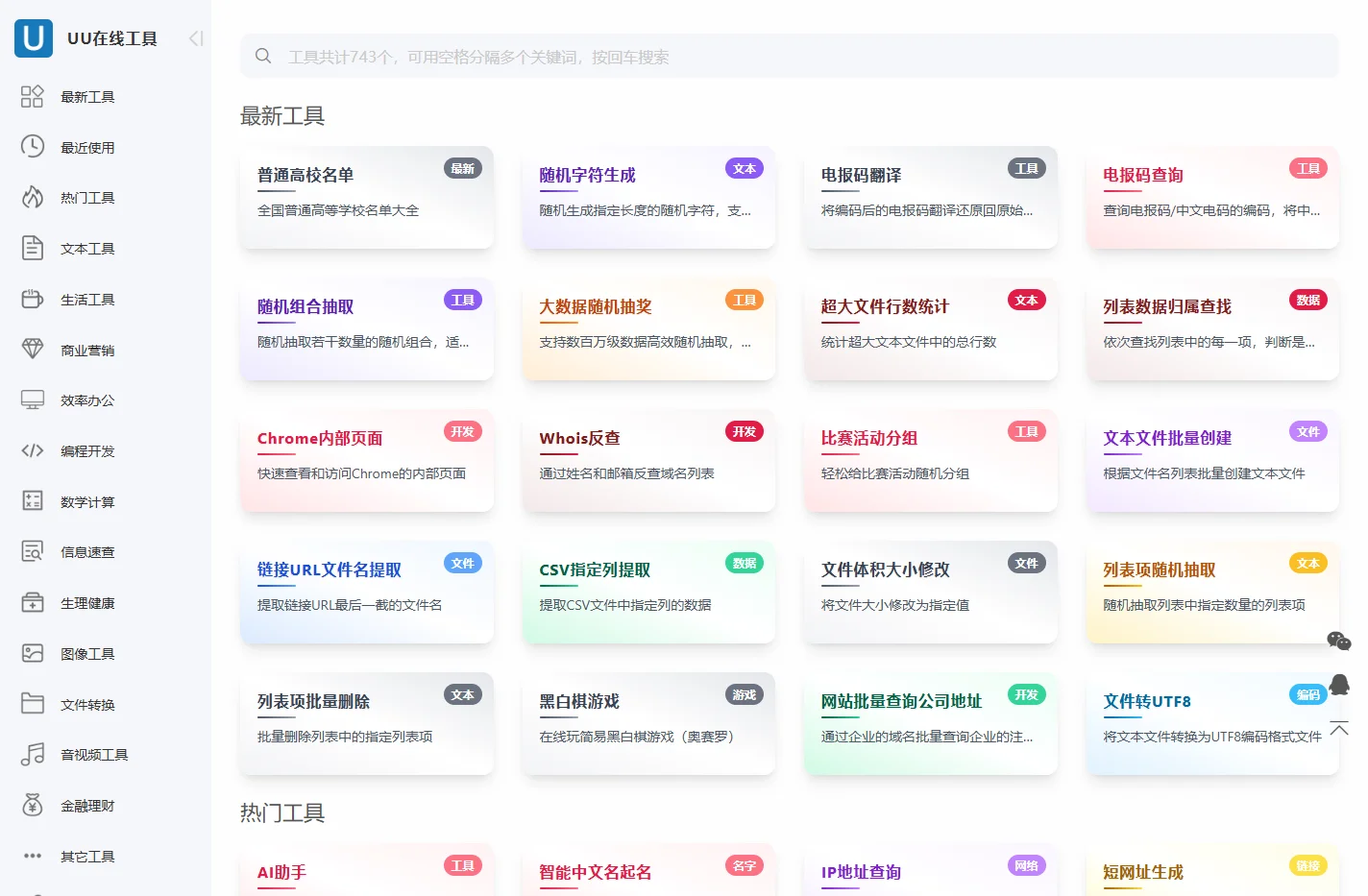Open the Whois反查 tool

point(648,460)
